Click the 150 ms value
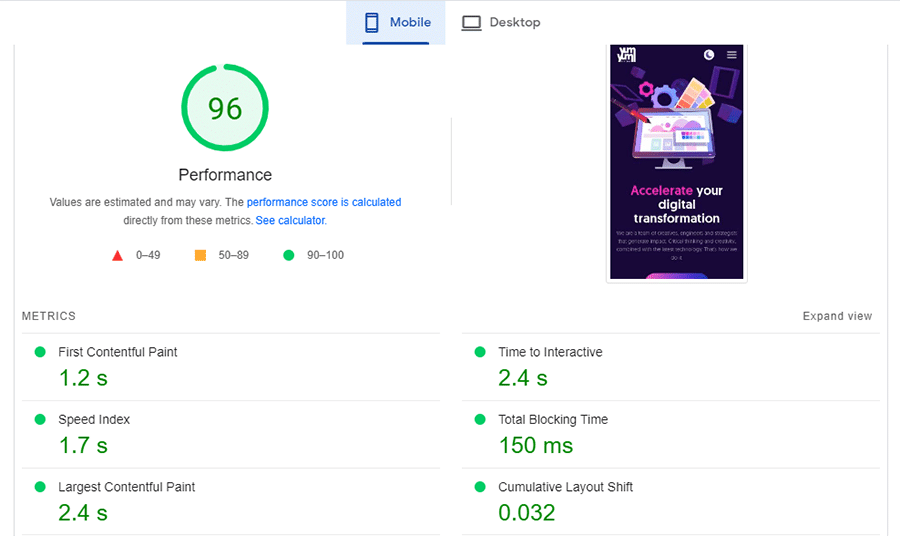Image resolution: width=900 pixels, height=536 pixels. (x=536, y=445)
